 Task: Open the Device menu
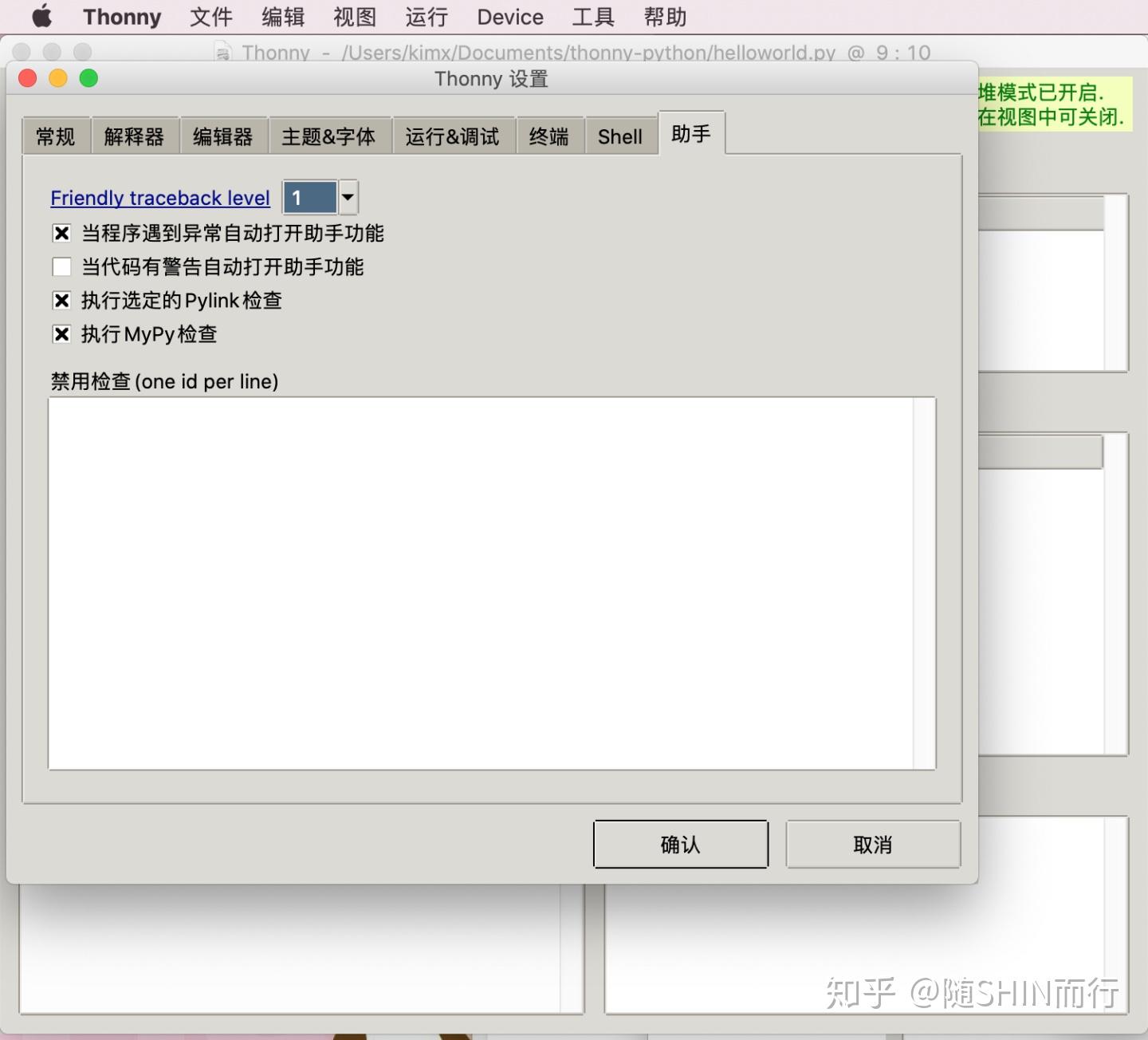(x=510, y=17)
